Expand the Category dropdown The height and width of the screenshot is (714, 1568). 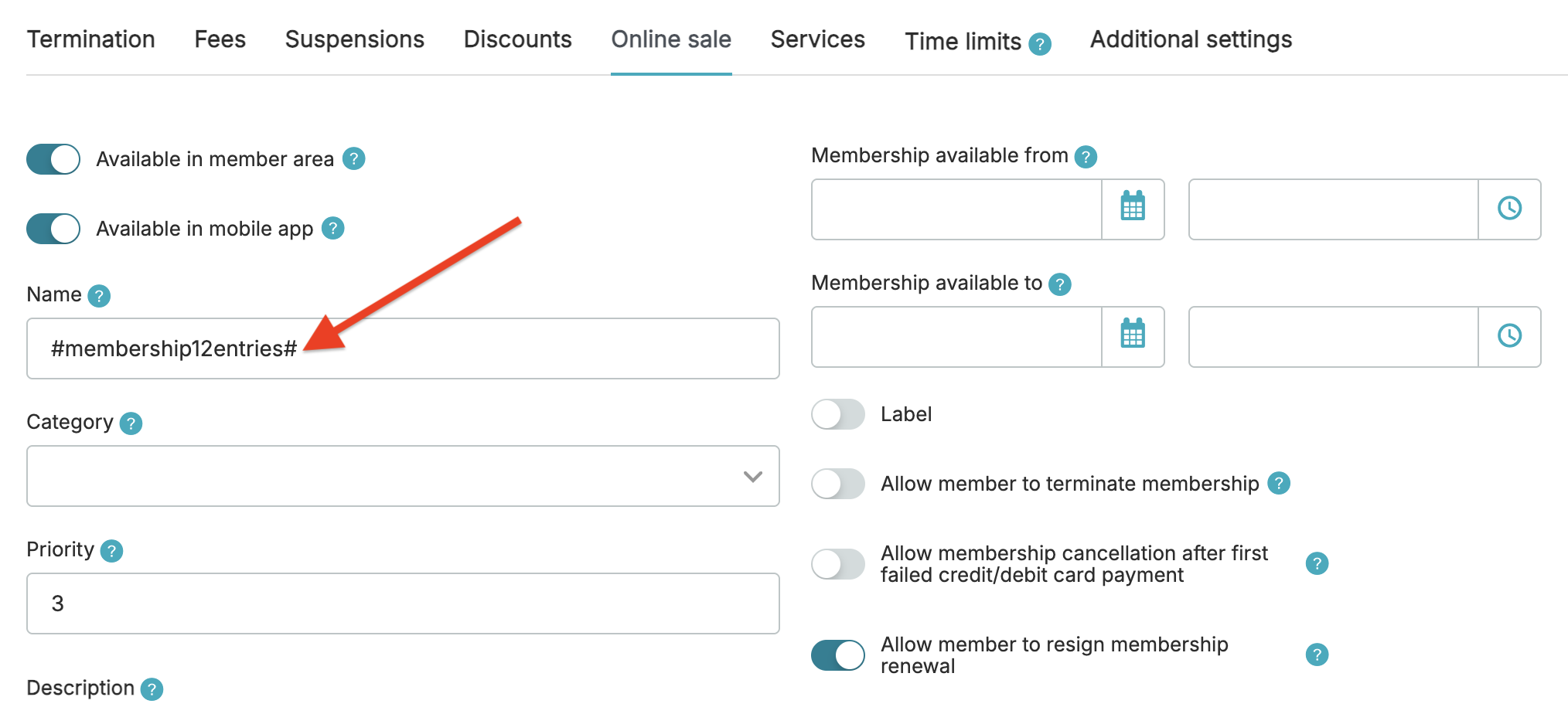coord(403,476)
